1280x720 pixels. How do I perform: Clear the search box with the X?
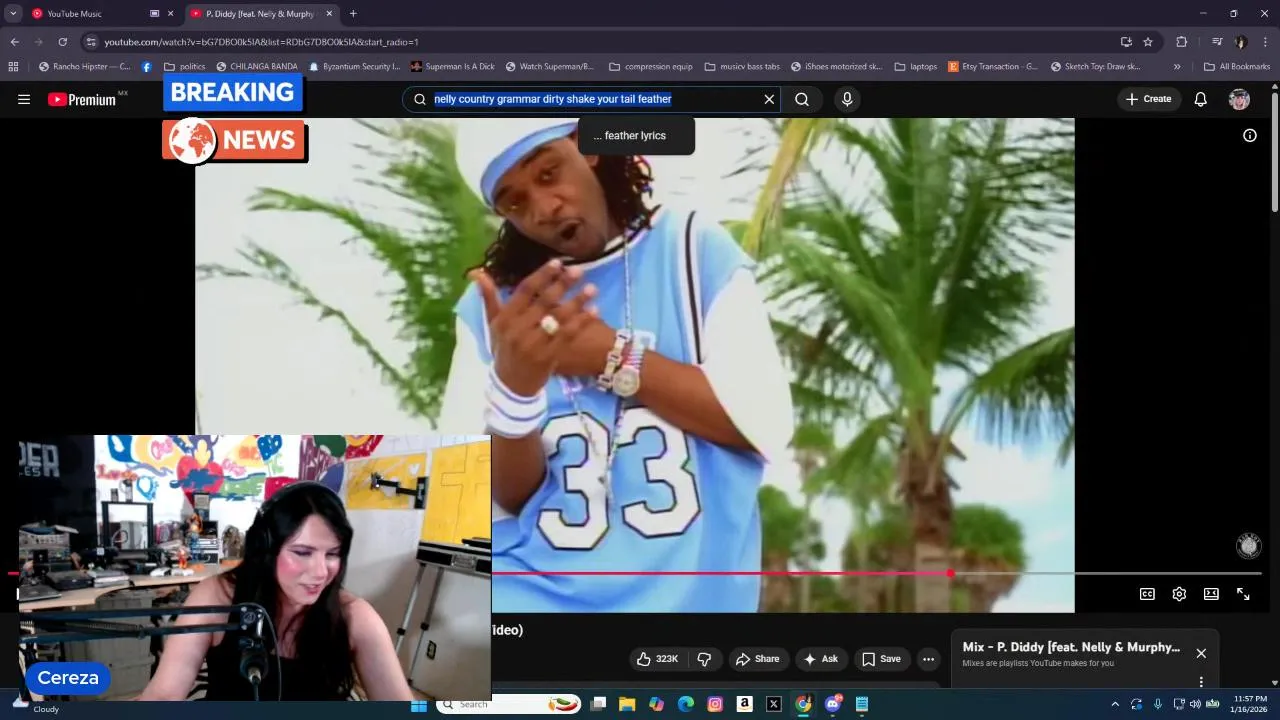tap(769, 99)
